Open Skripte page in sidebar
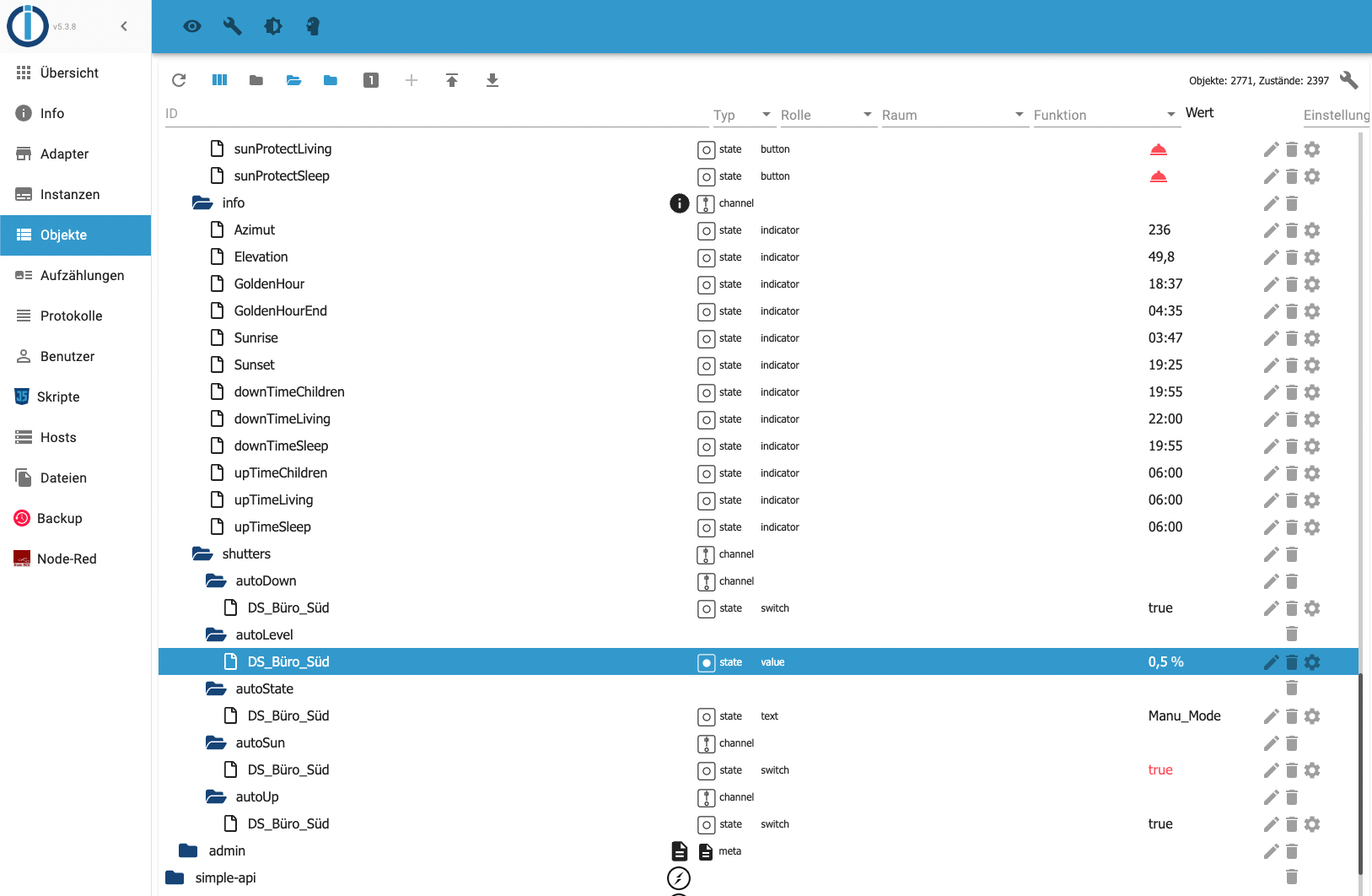The height and width of the screenshot is (896, 1372). [76, 397]
